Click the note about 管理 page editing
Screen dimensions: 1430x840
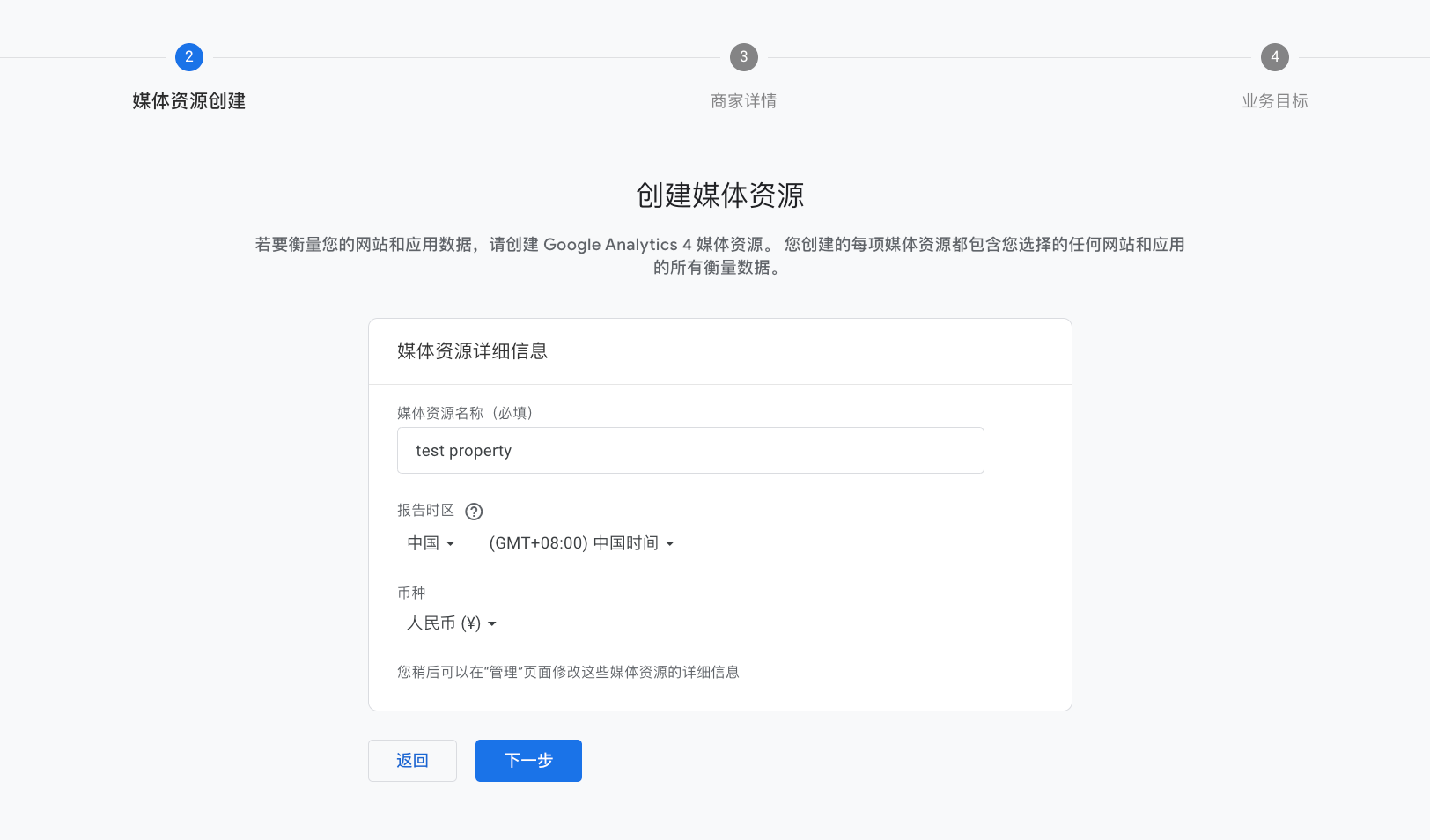568,672
